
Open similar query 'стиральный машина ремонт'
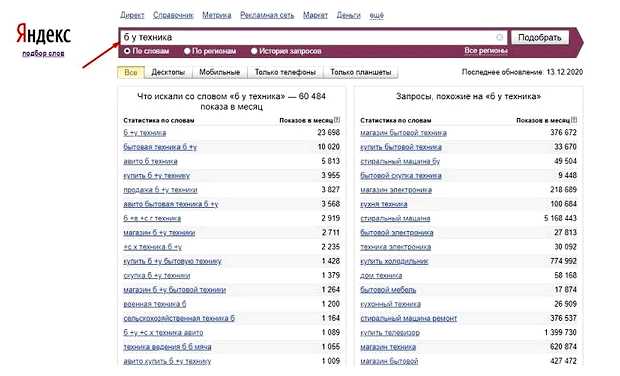click(x=408, y=318)
